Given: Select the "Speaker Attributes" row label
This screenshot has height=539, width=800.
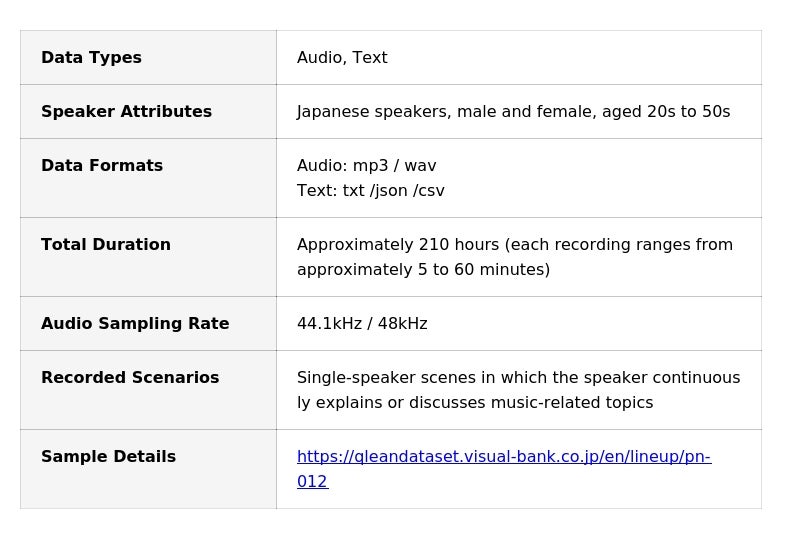Looking at the screenshot, I should (126, 112).
